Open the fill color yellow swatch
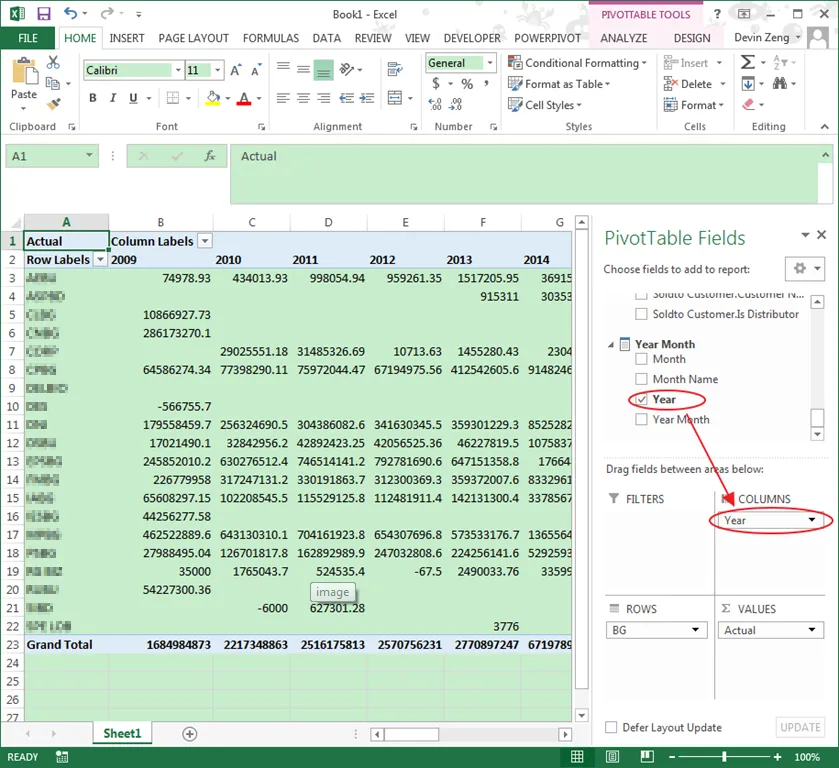 click(x=213, y=98)
